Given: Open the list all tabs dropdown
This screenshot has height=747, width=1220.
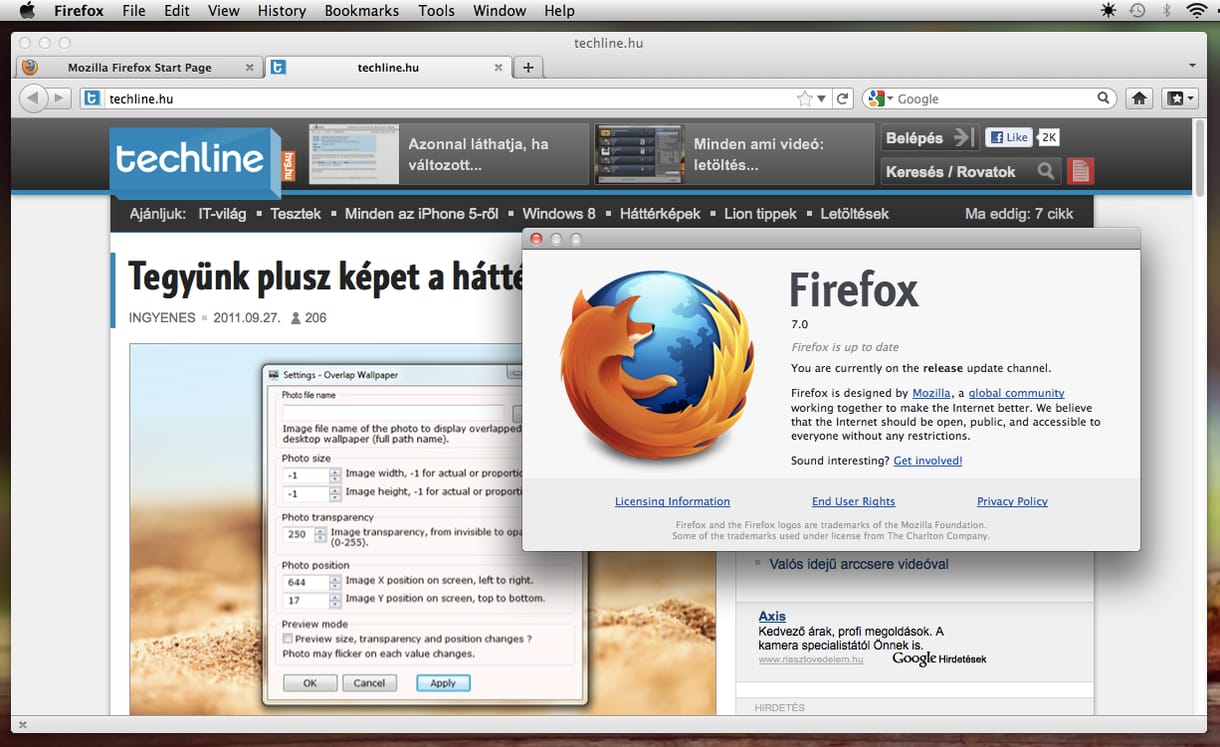Looking at the screenshot, I should (1192, 66).
